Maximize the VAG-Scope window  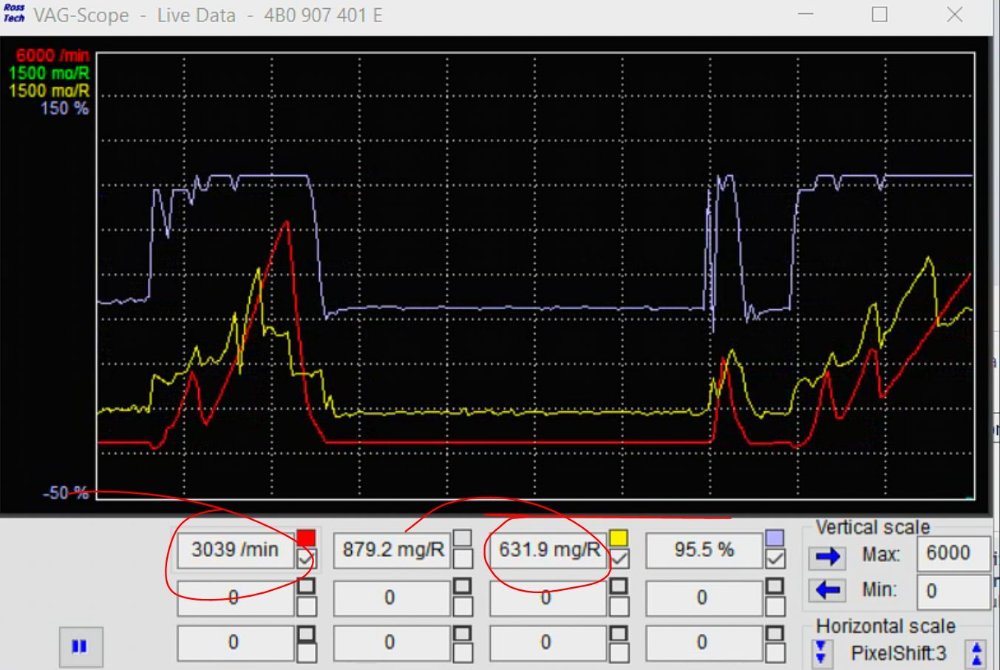[879, 15]
